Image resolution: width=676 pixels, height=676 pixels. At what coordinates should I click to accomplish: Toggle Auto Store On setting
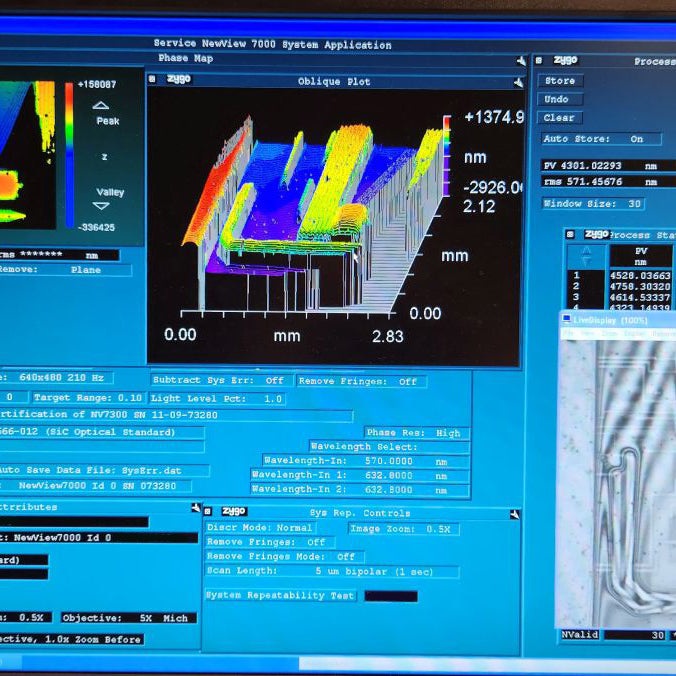point(601,139)
